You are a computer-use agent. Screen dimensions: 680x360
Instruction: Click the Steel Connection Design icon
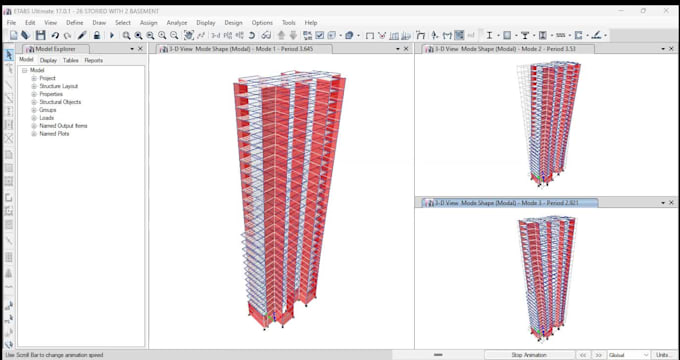point(596,36)
